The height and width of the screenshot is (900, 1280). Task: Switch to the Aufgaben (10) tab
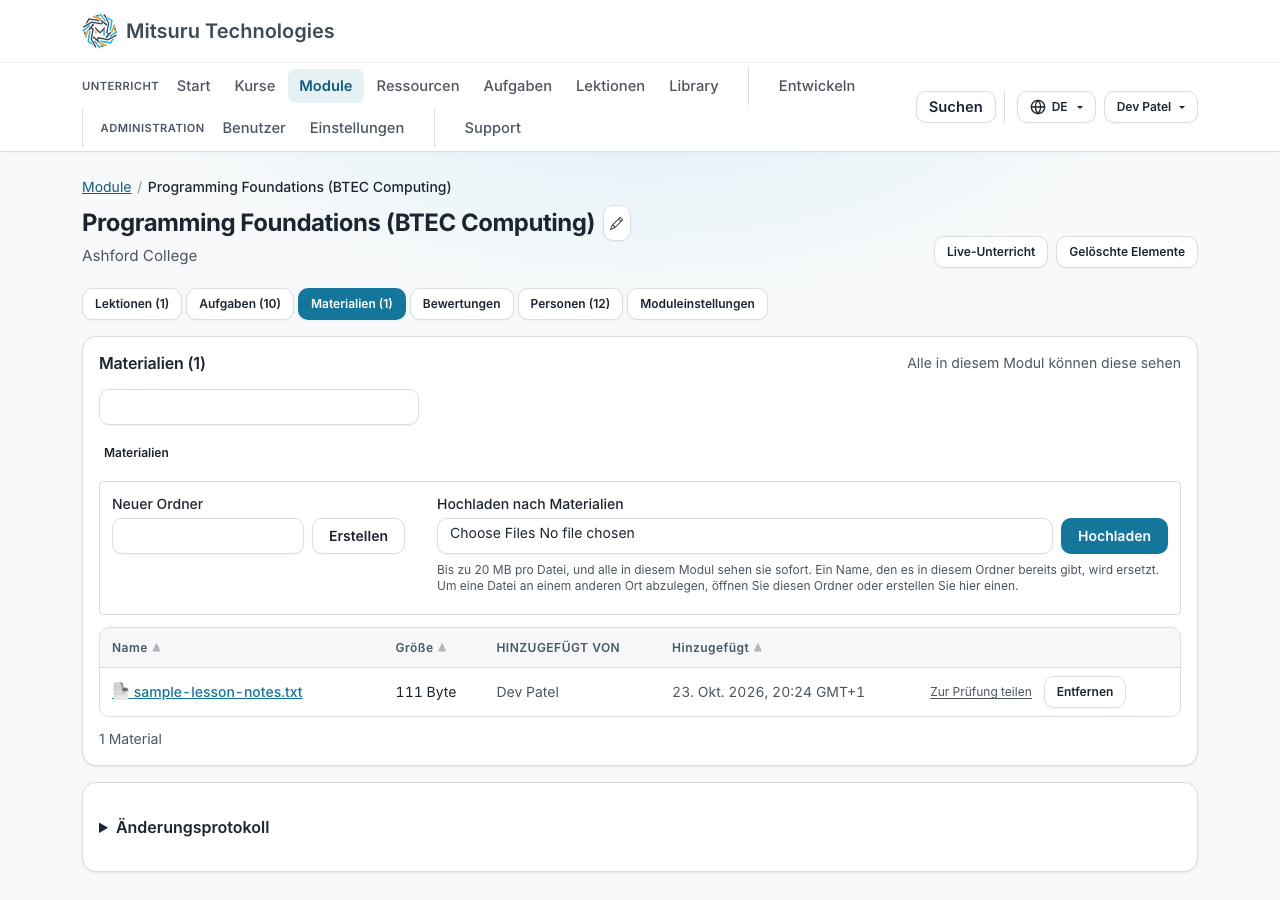(x=240, y=304)
